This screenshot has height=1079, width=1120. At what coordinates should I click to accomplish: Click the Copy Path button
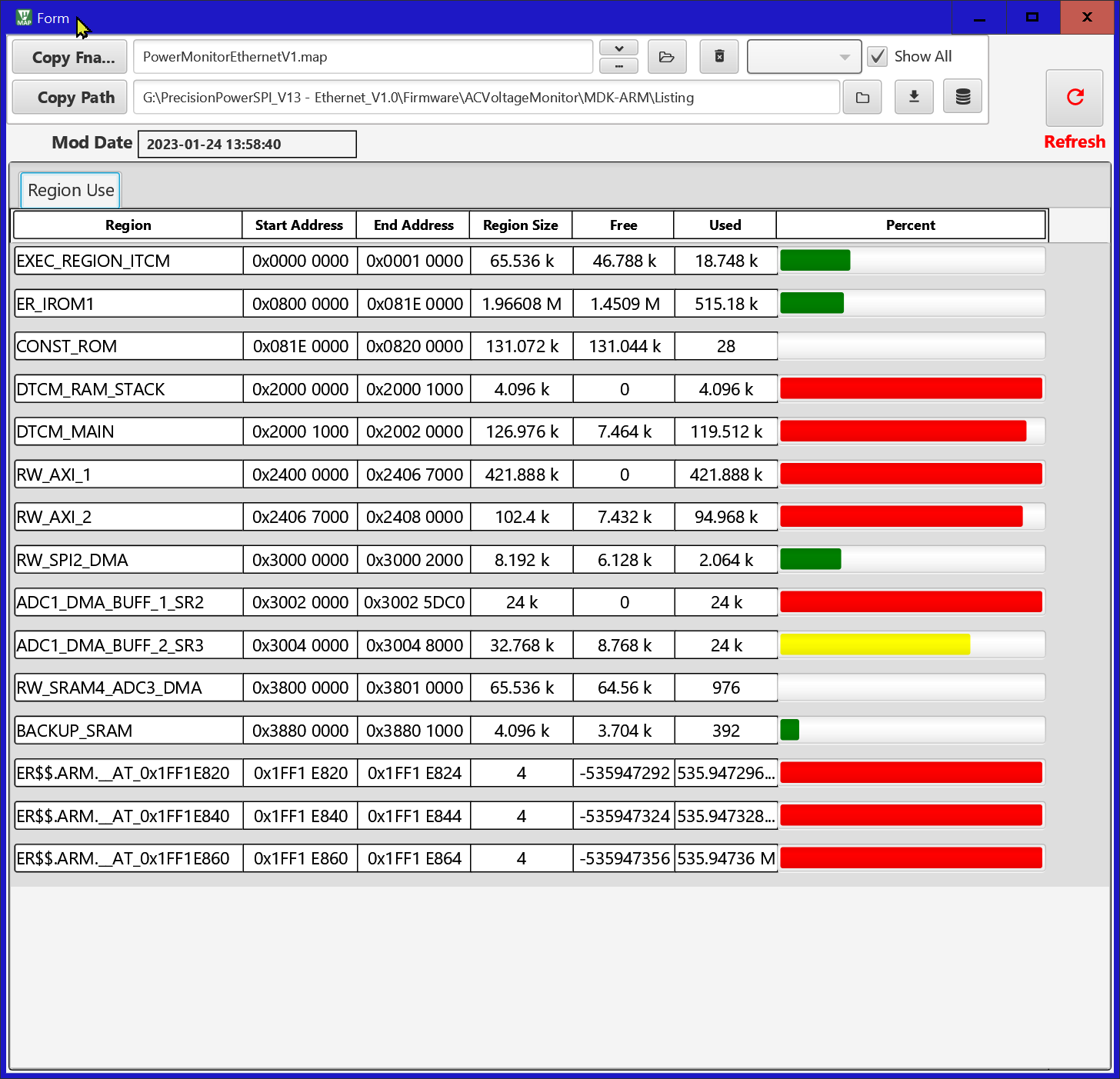(x=70, y=98)
